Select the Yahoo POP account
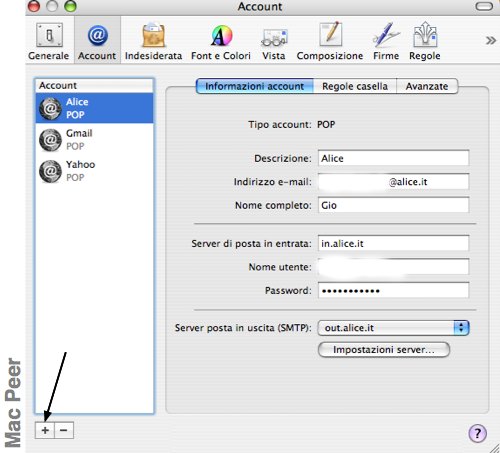The width and height of the screenshot is (500, 453). pyautogui.click(x=94, y=171)
